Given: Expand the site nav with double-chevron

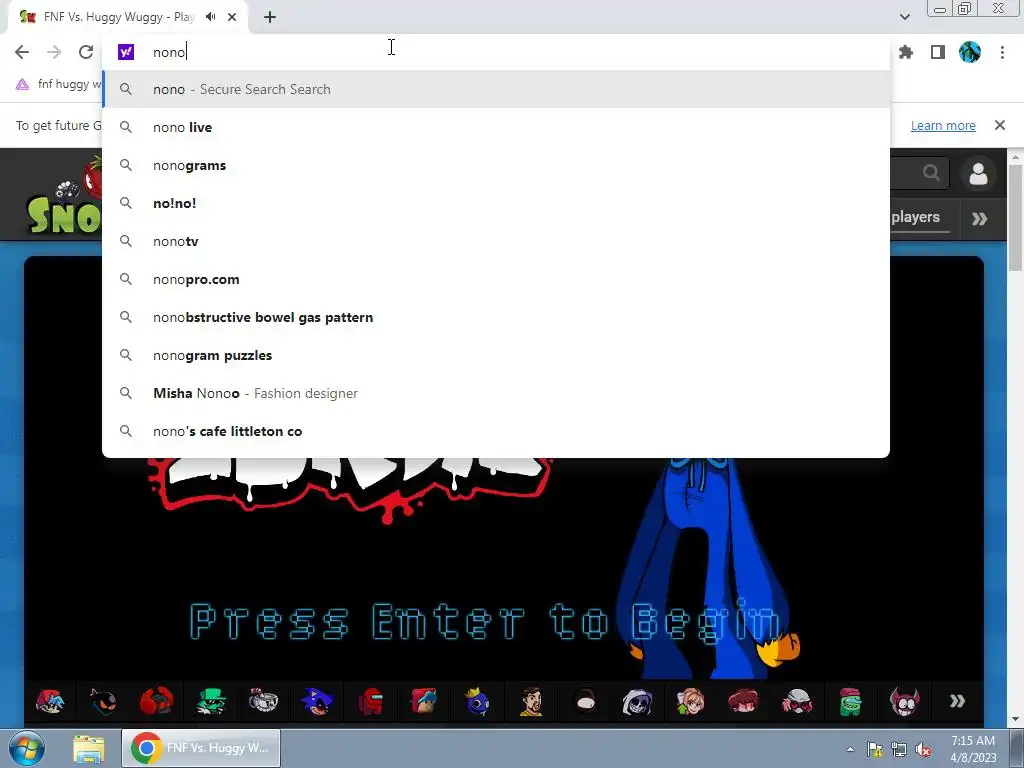Looking at the screenshot, I should [979, 218].
